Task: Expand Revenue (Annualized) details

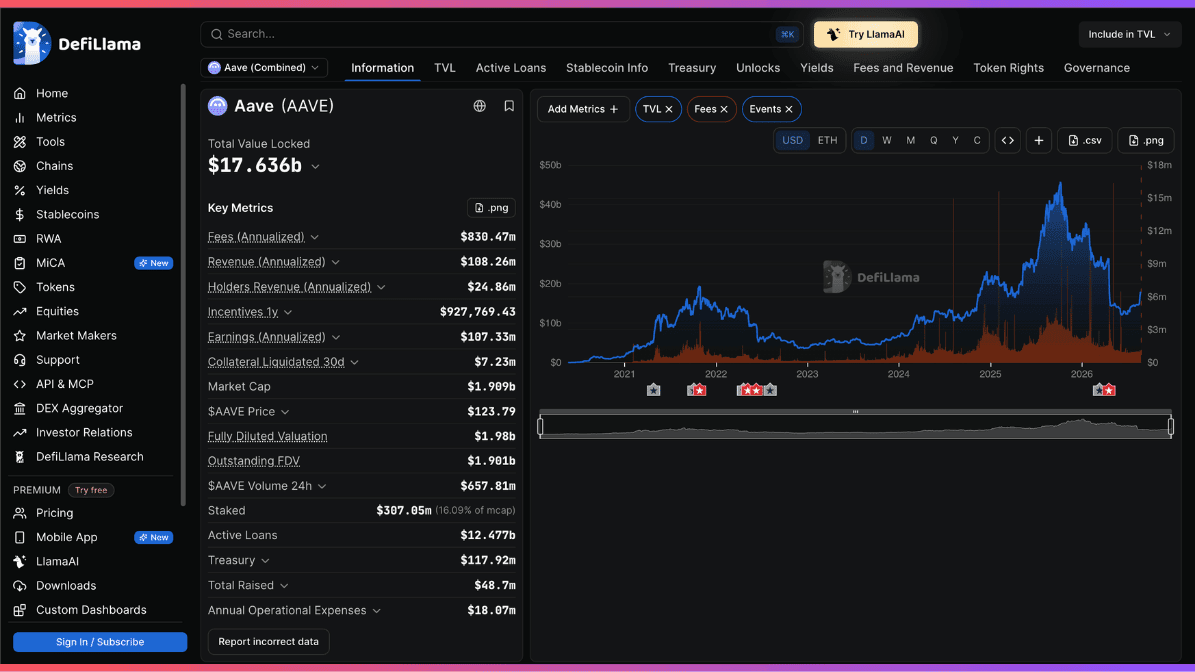Action: pos(335,262)
